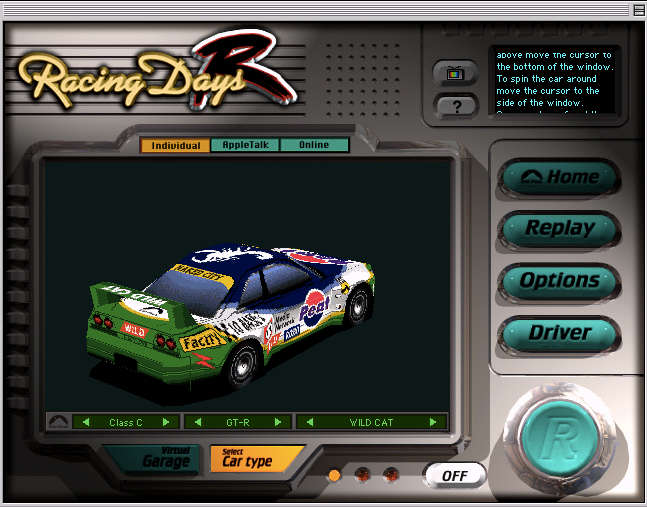Click left arrow next to WILD CAT
This screenshot has width=647, height=507.
click(310, 422)
